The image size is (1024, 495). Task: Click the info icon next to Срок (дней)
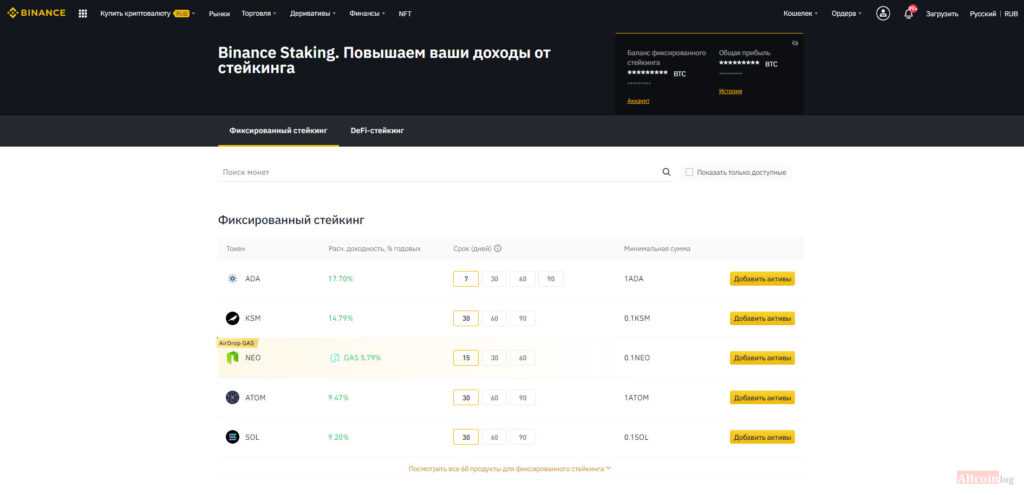497,249
